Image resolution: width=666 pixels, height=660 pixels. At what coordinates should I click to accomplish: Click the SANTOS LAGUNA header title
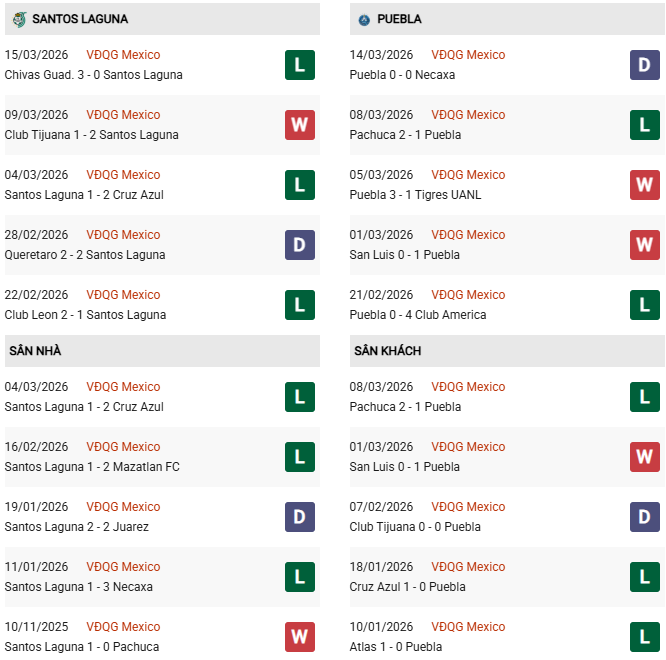(x=80, y=19)
